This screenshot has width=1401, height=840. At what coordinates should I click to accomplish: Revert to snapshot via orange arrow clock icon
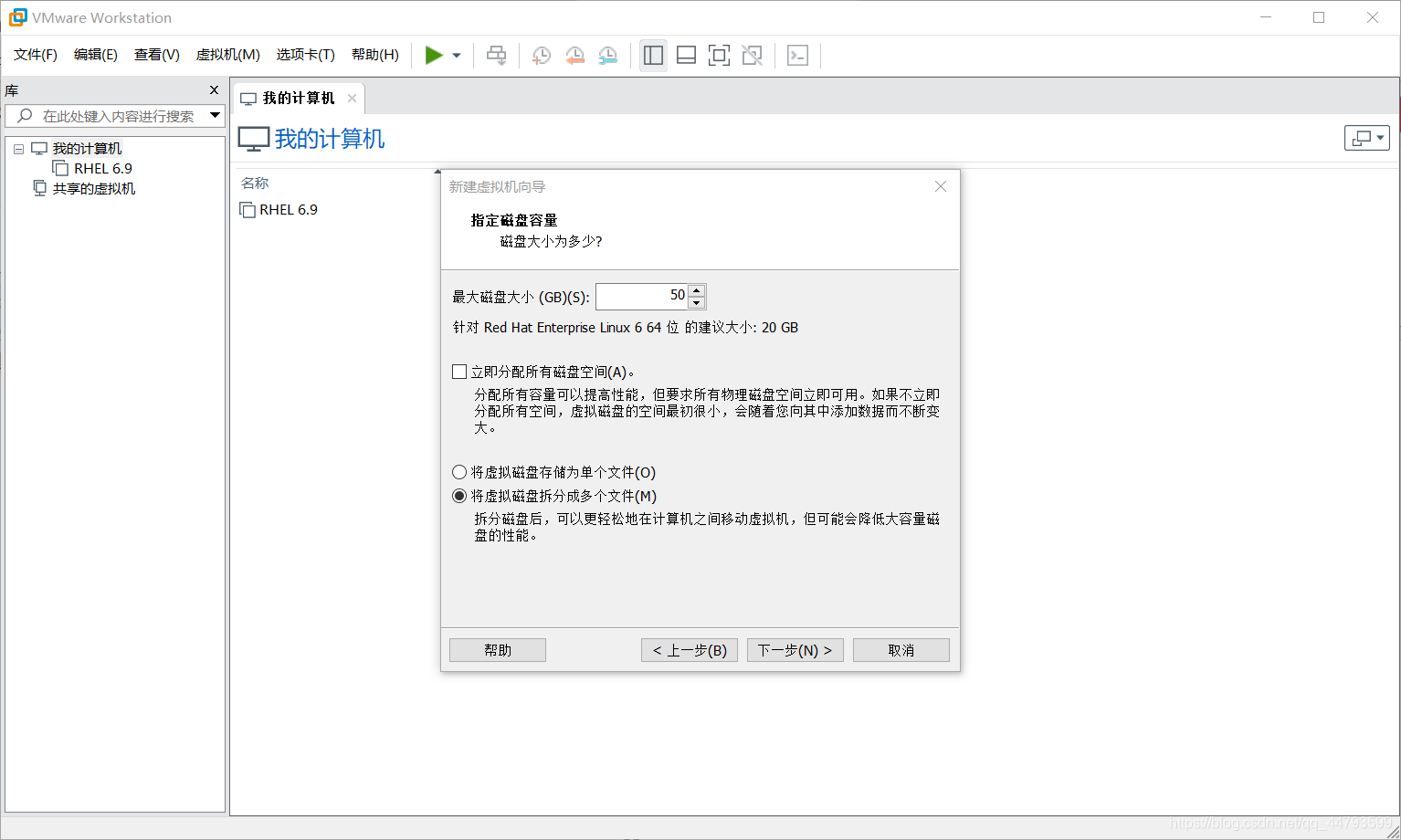(574, 55)
